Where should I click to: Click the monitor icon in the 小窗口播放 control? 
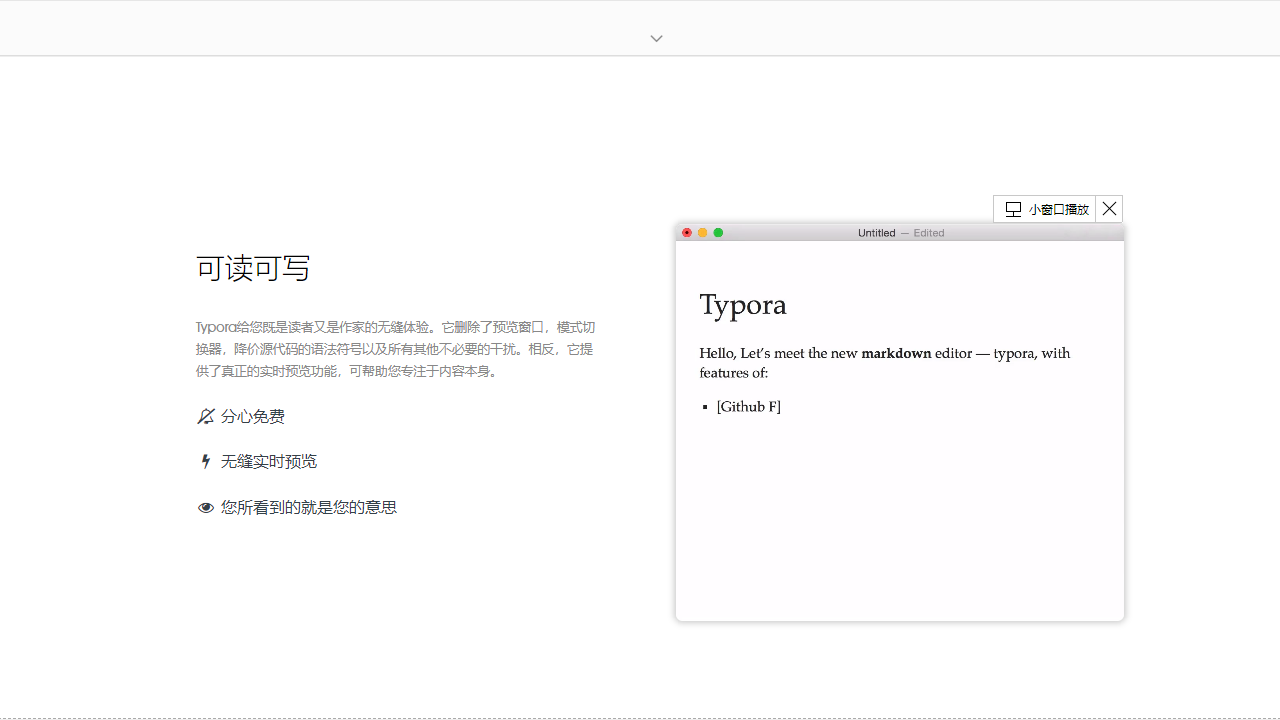tap(1014, 209)
